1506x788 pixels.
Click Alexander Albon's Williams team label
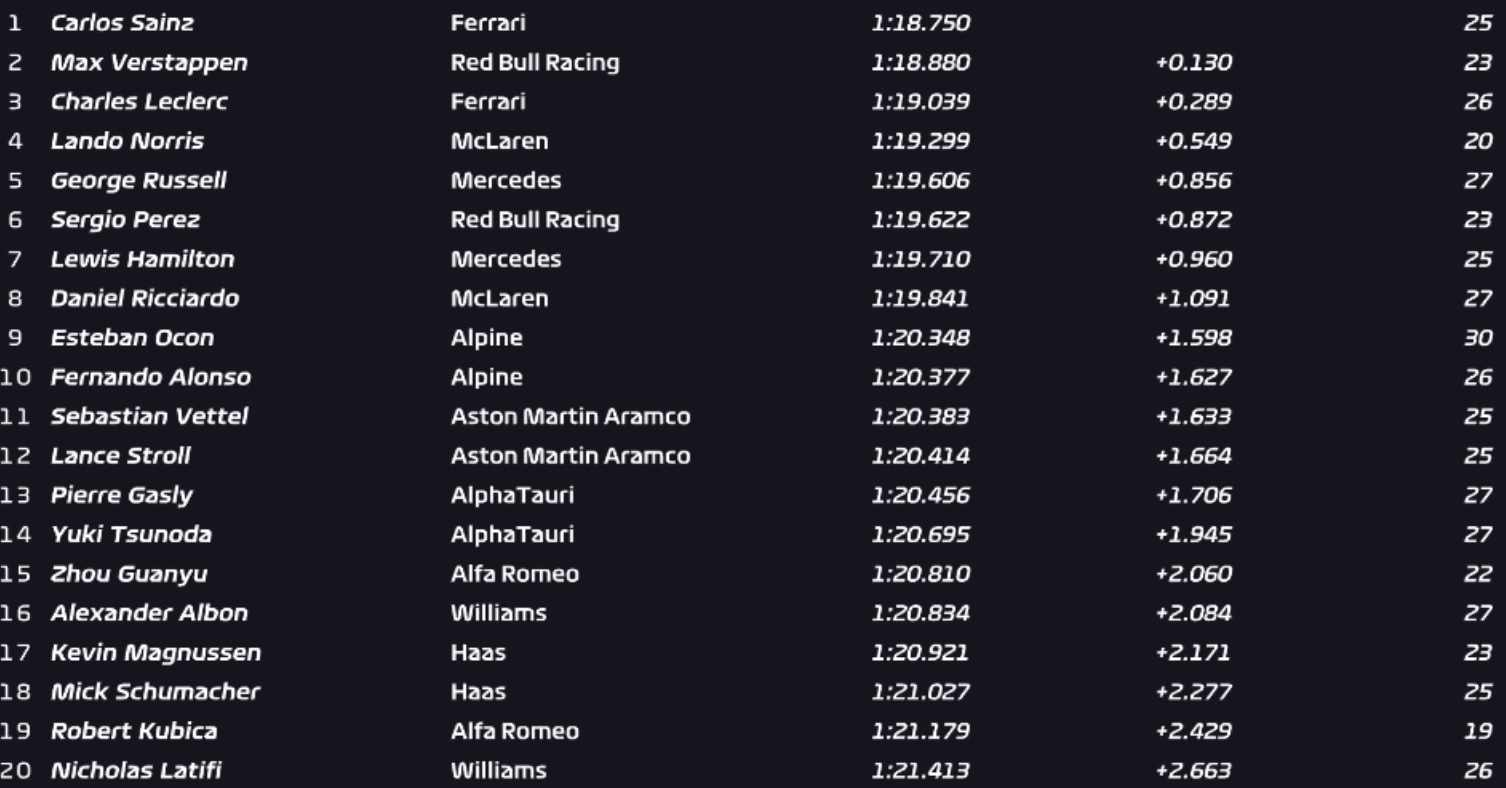point(498,613)
